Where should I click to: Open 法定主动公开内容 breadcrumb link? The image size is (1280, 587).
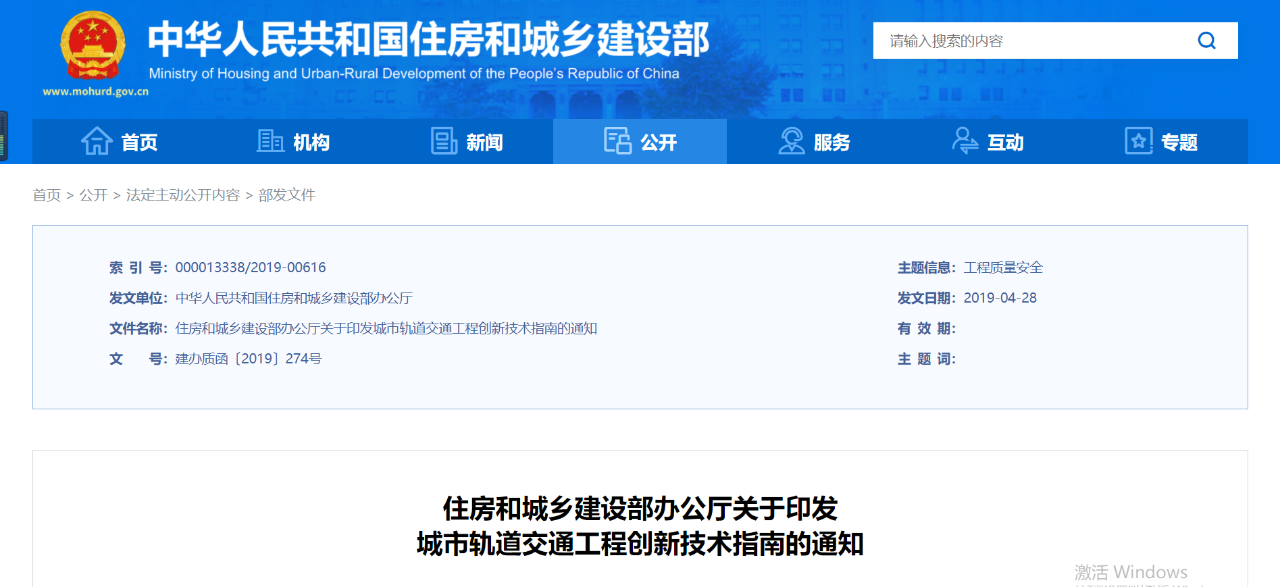183,195
